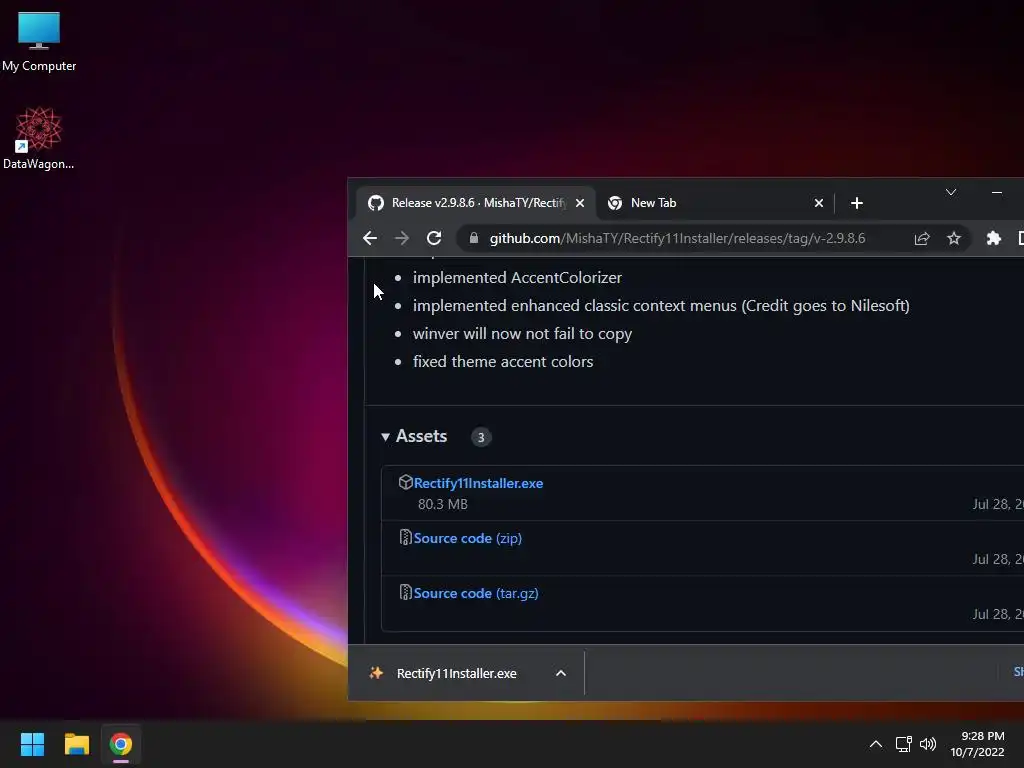Click 'fixed theme accent colors' text
This screenshot has height=768, width=1024.
pyautogui.click(x=503, y=362)
